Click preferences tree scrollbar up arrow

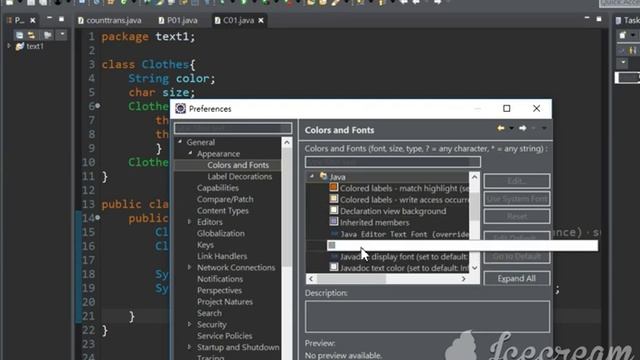pyautogui.click(x=287, y=142)
